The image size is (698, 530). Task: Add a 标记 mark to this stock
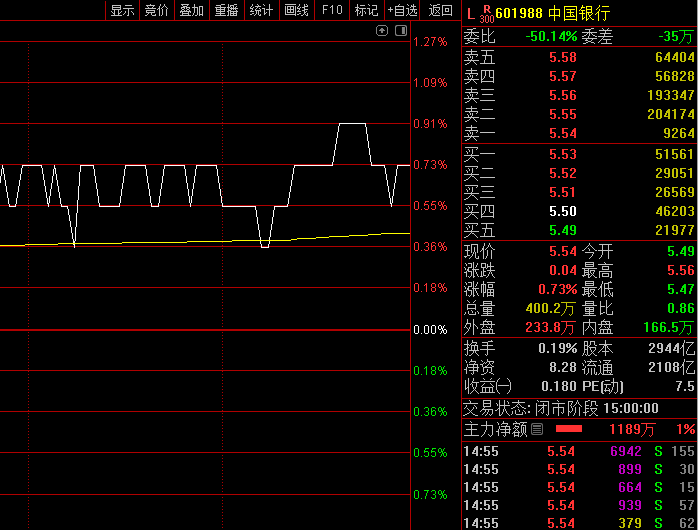click(x=366, y=10)
